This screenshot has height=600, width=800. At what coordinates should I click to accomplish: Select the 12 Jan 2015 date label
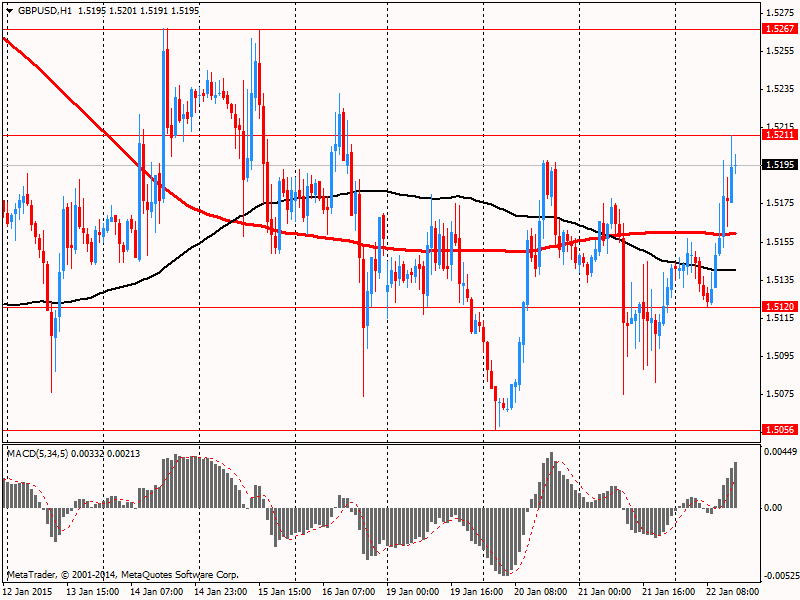(28, 592)
